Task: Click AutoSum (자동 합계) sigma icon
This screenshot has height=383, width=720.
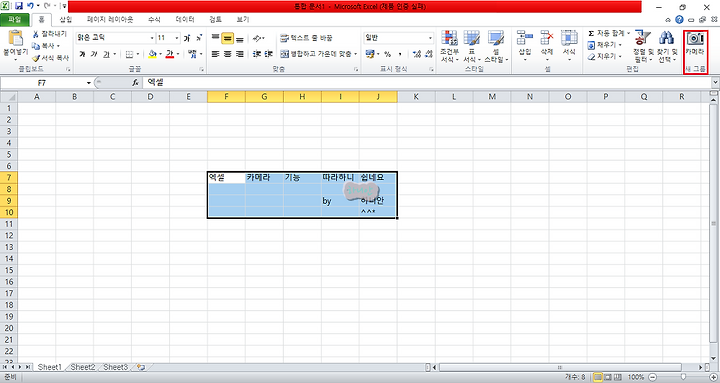Action: 591,34
